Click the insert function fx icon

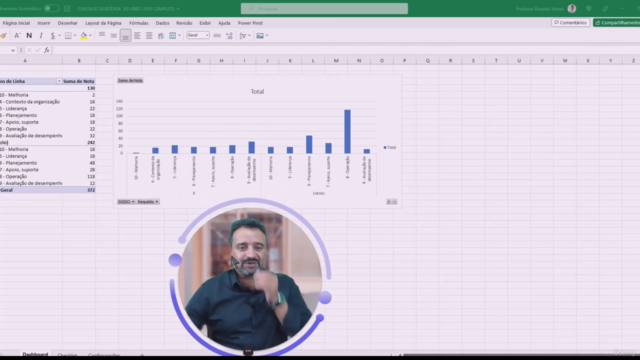[x=47, y=50]
